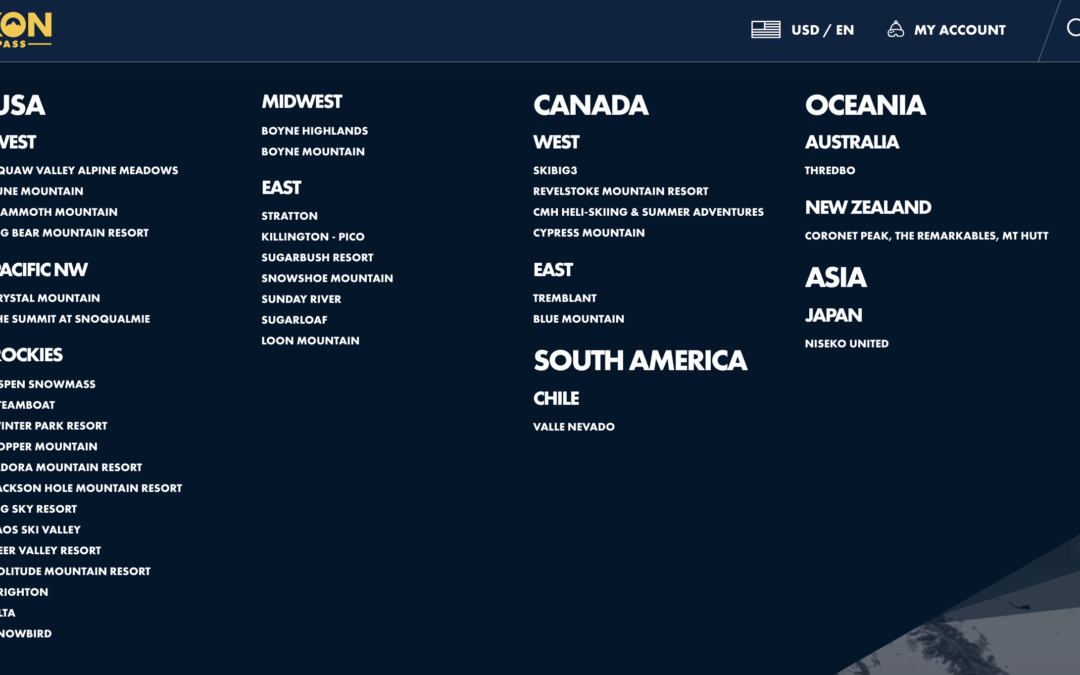1080x675 pixels.
Task: Visit Aspen Snowmass
Action: click(48, 384)
